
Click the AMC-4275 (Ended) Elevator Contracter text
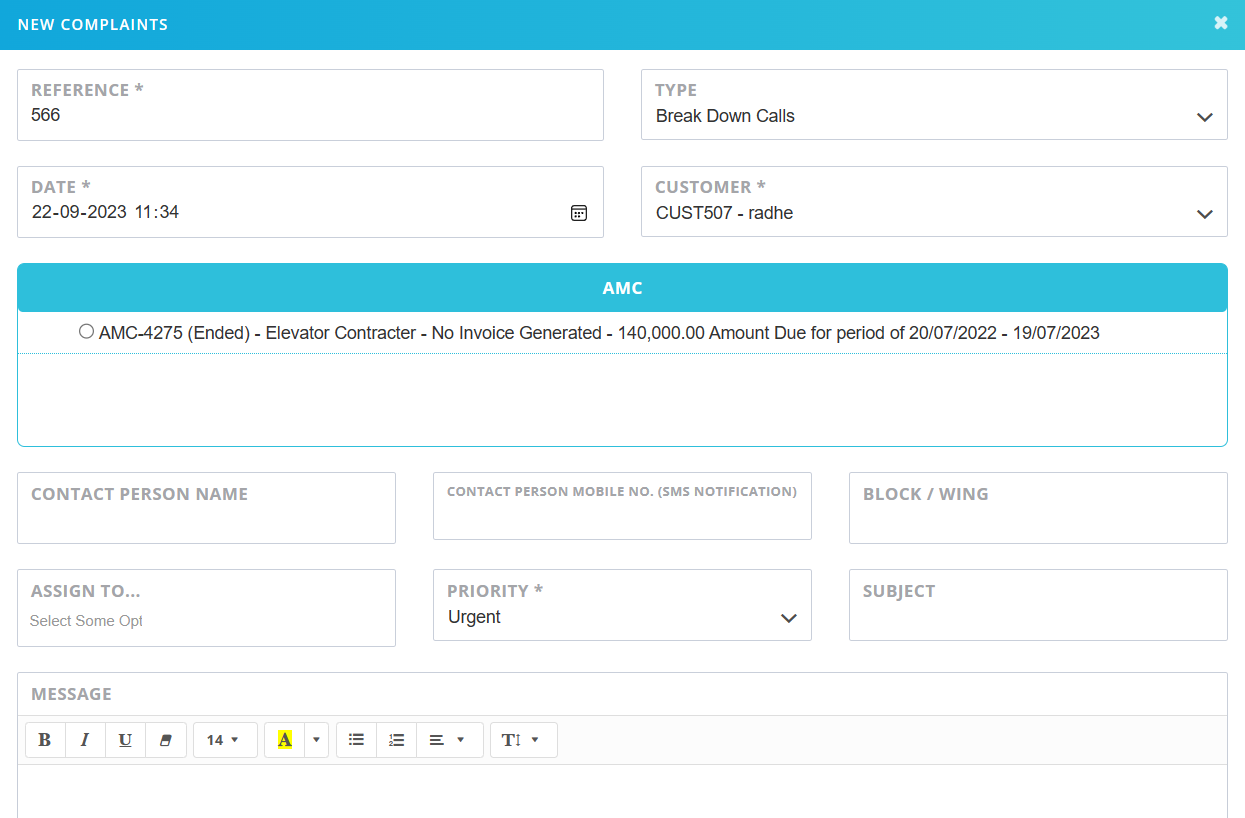(x=599, y=333)
